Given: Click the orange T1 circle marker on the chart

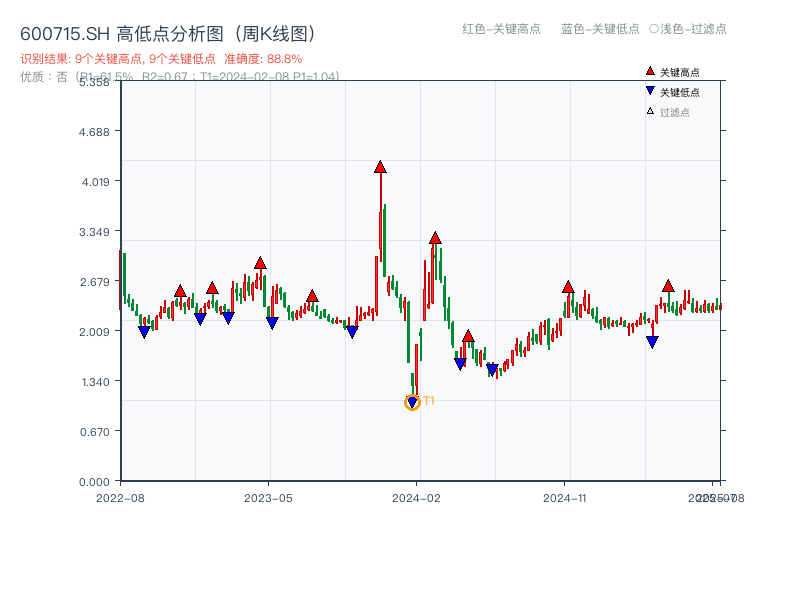Looking at the screenshot, I should 412,401.
